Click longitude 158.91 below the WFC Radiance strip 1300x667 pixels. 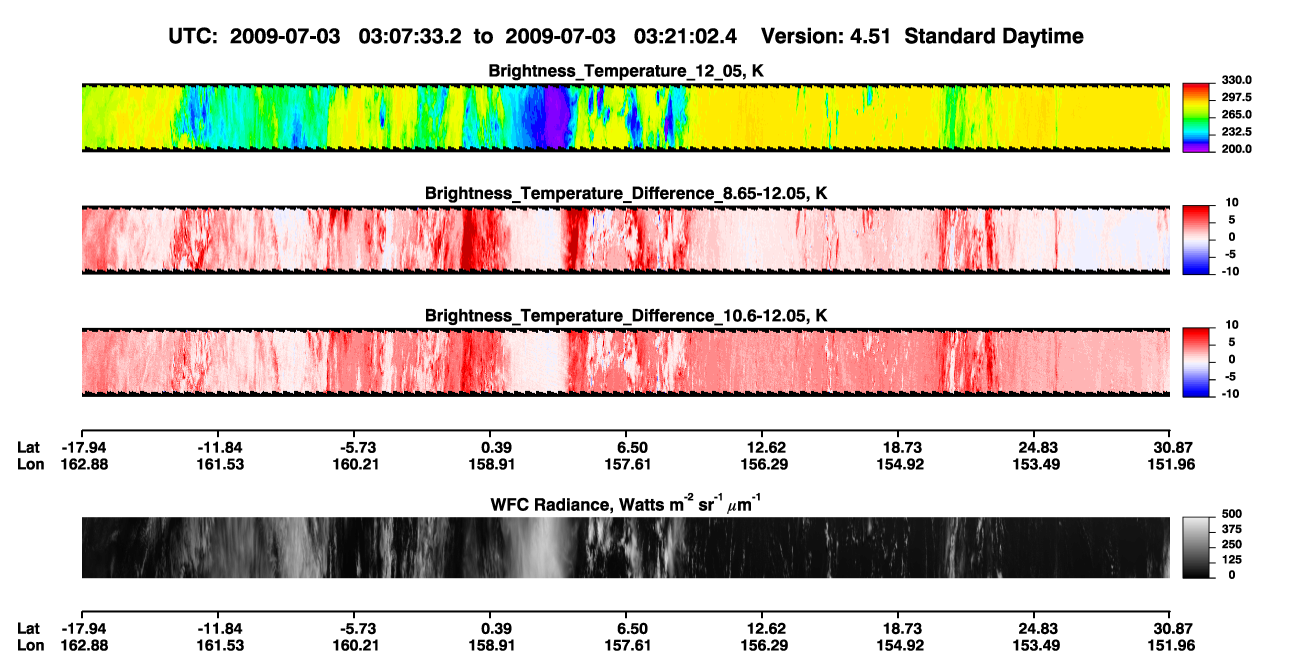494,646
